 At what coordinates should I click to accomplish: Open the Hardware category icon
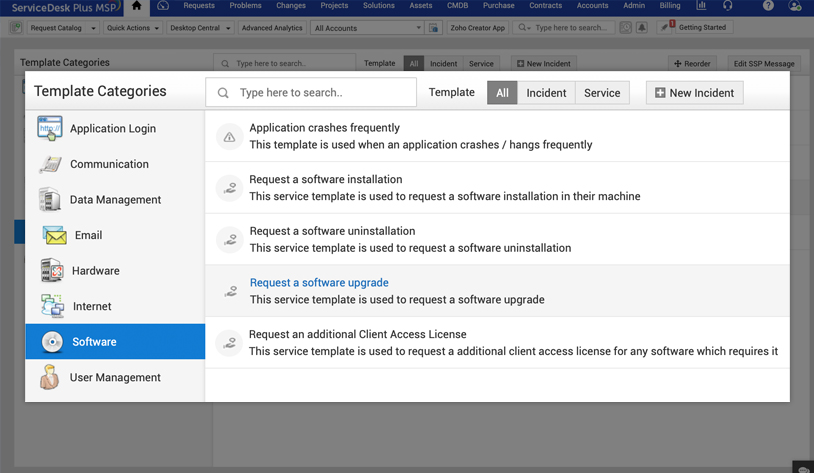coord(51,271)
